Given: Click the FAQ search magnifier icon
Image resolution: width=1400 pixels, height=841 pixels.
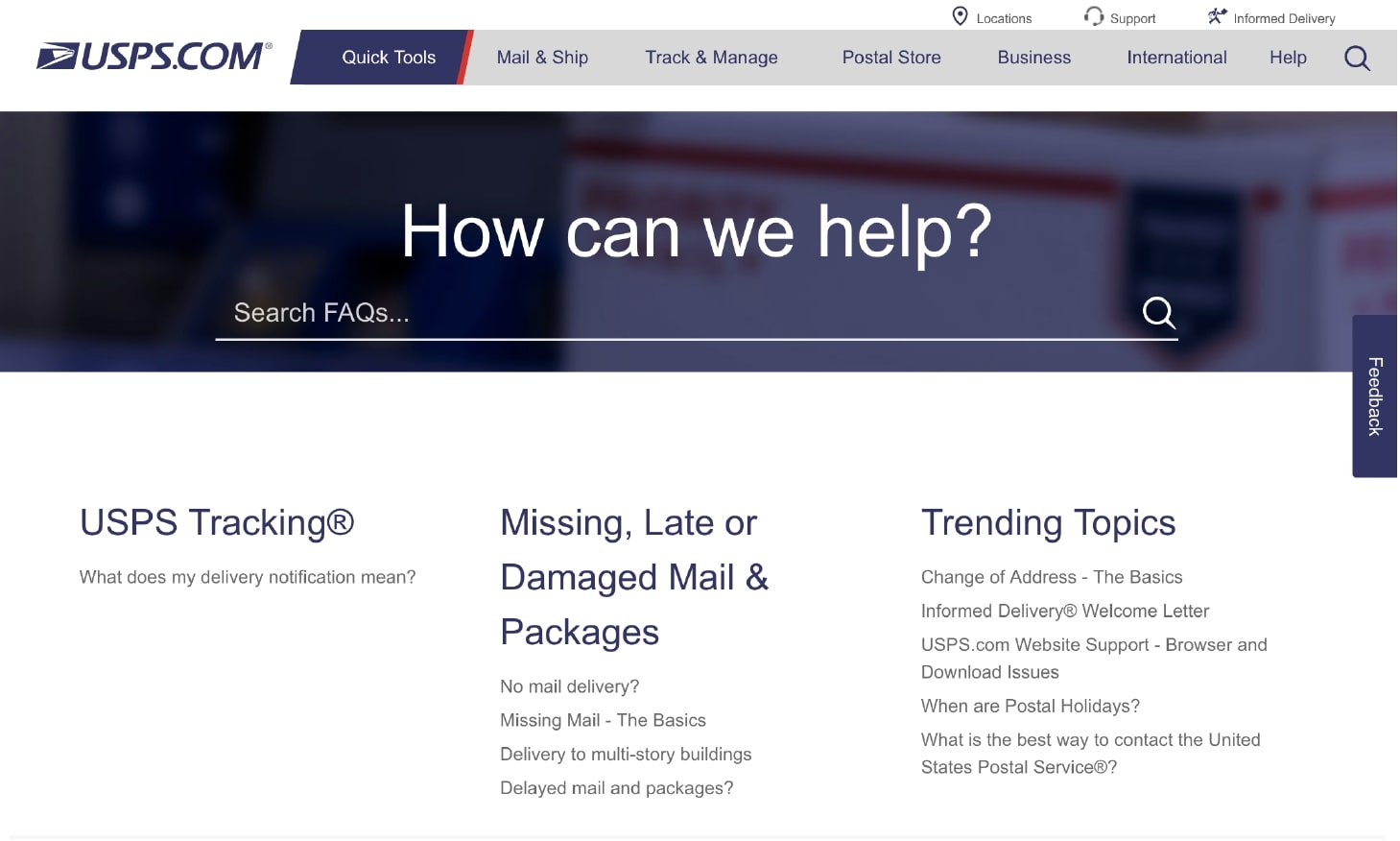Looking at the screenshot, I should pyautogui.click(x=1158, y=312).
